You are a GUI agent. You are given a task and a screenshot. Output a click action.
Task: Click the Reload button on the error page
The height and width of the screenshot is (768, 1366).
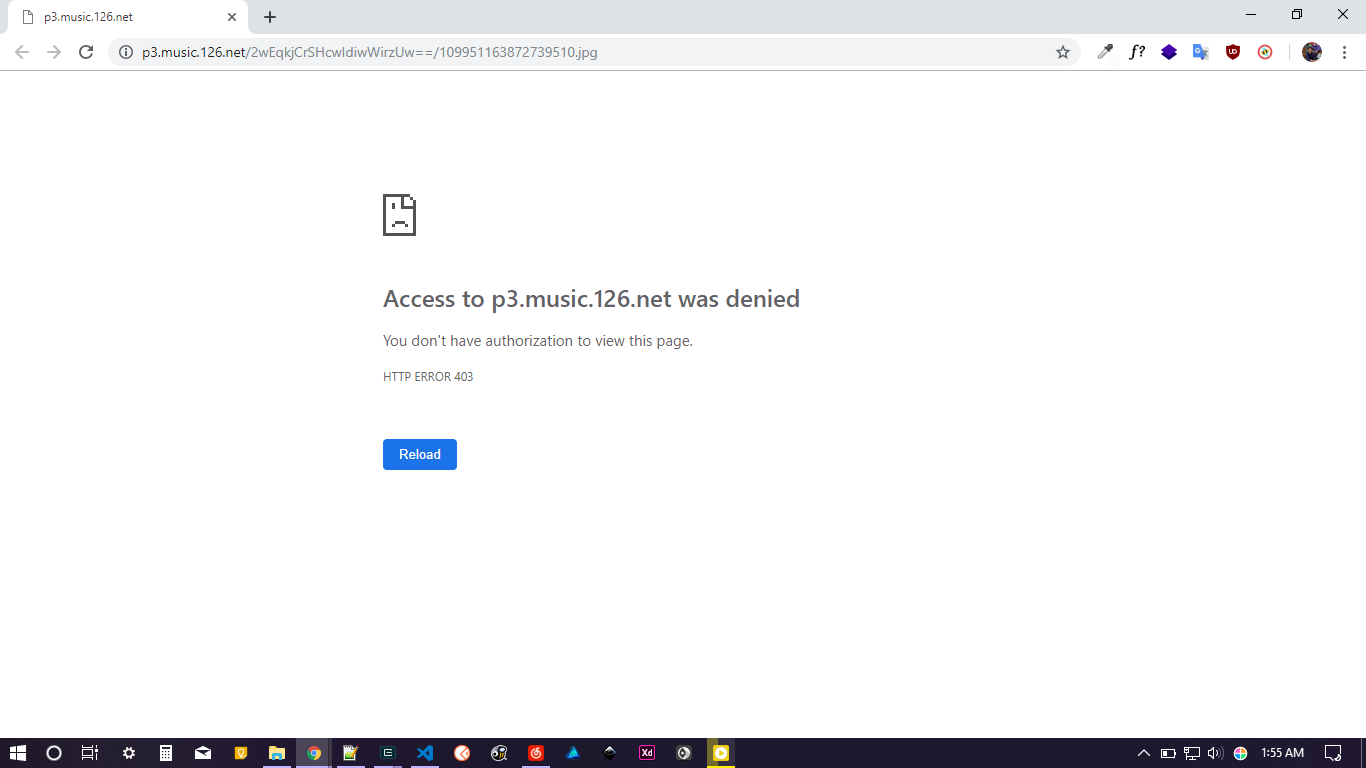click(x=420, y=454)
